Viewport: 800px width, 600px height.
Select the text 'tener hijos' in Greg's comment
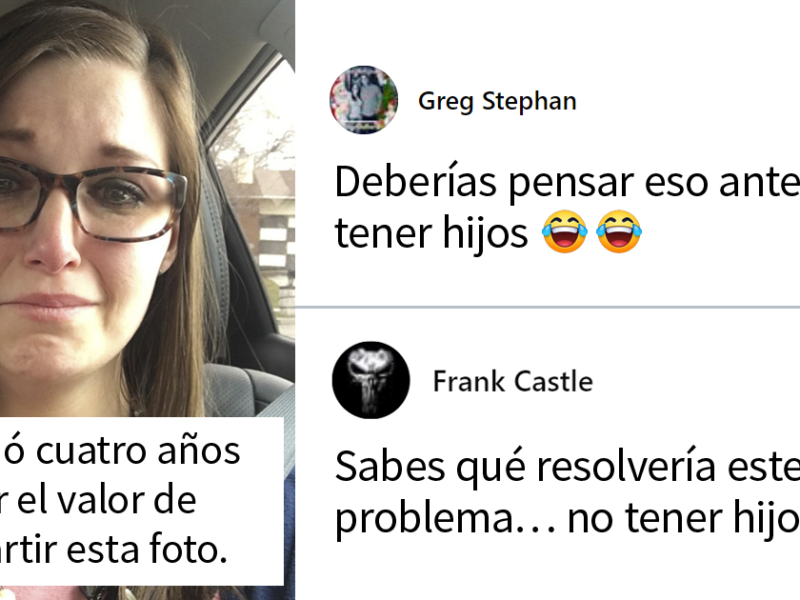coord(431,233)
